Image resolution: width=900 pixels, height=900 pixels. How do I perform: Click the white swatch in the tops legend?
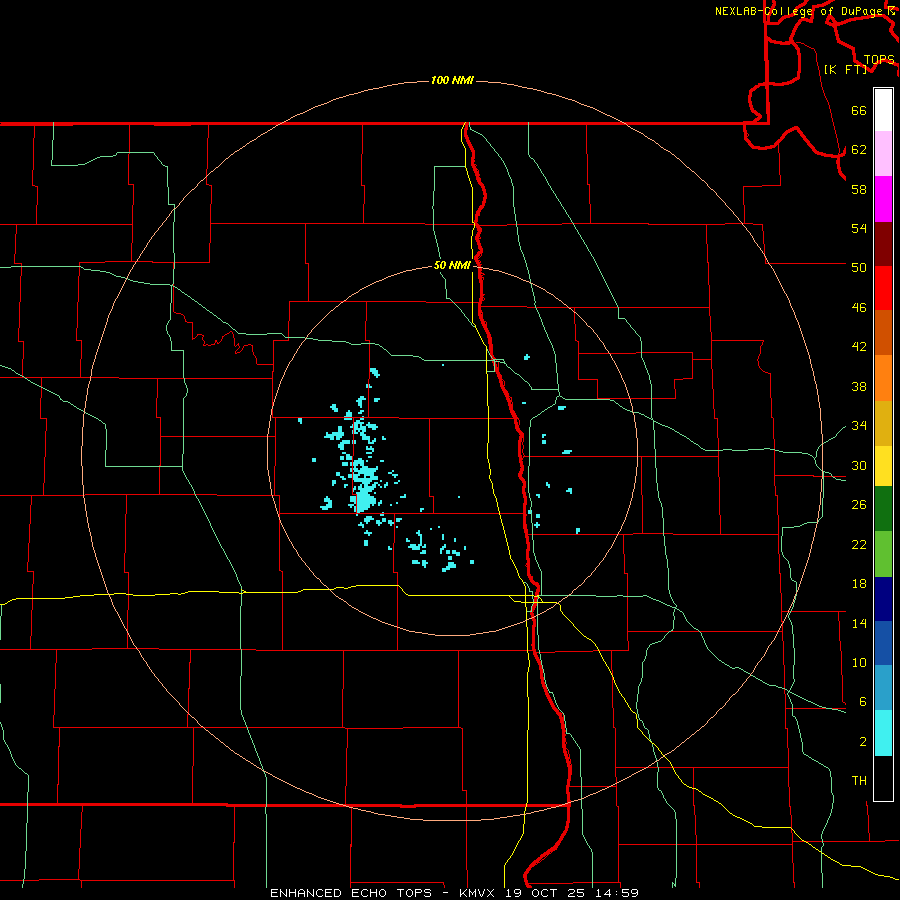pyautogui.click(x=883, y=110)
